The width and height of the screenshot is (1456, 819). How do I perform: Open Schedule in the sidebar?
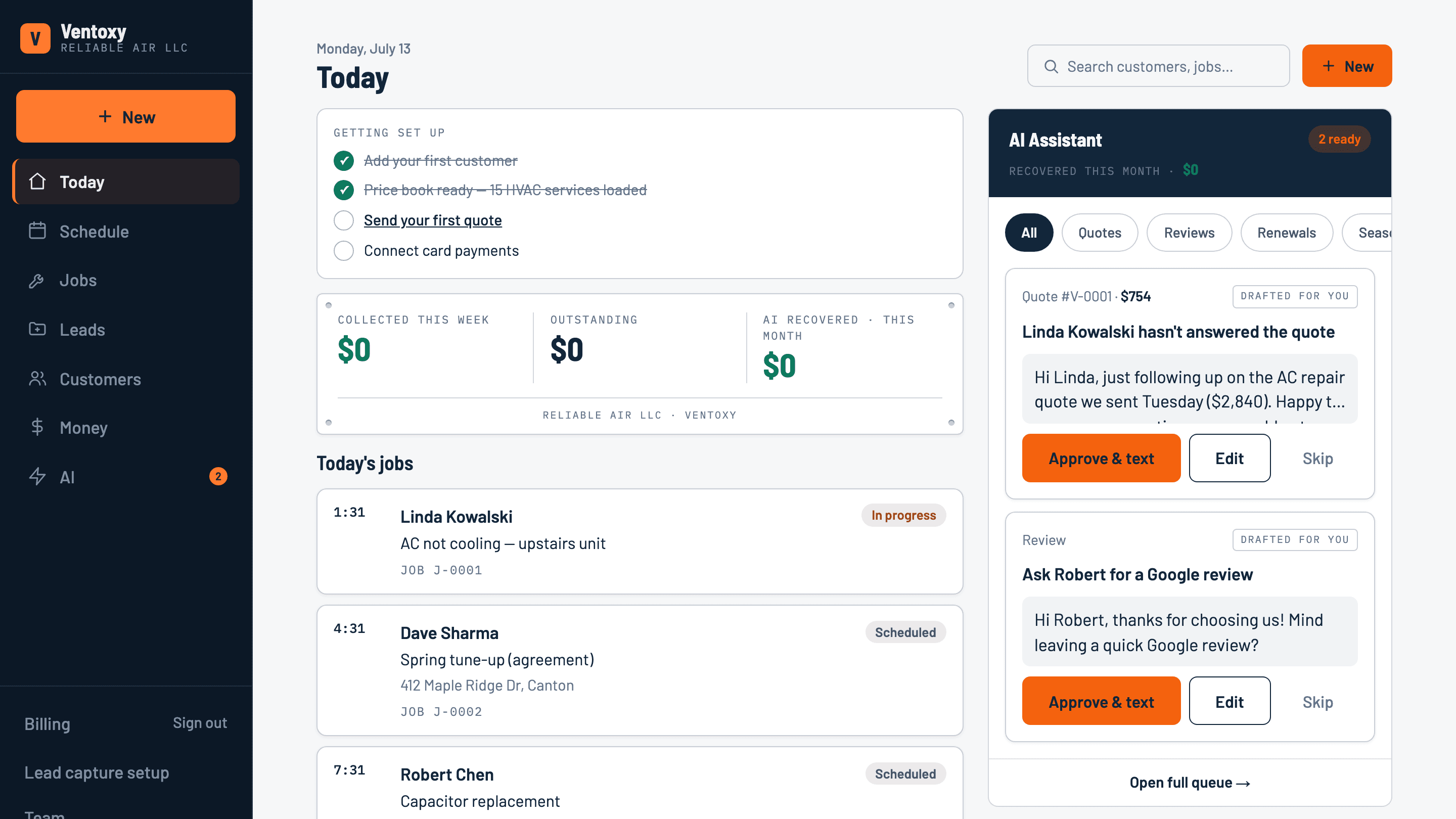tap(125, 231)
